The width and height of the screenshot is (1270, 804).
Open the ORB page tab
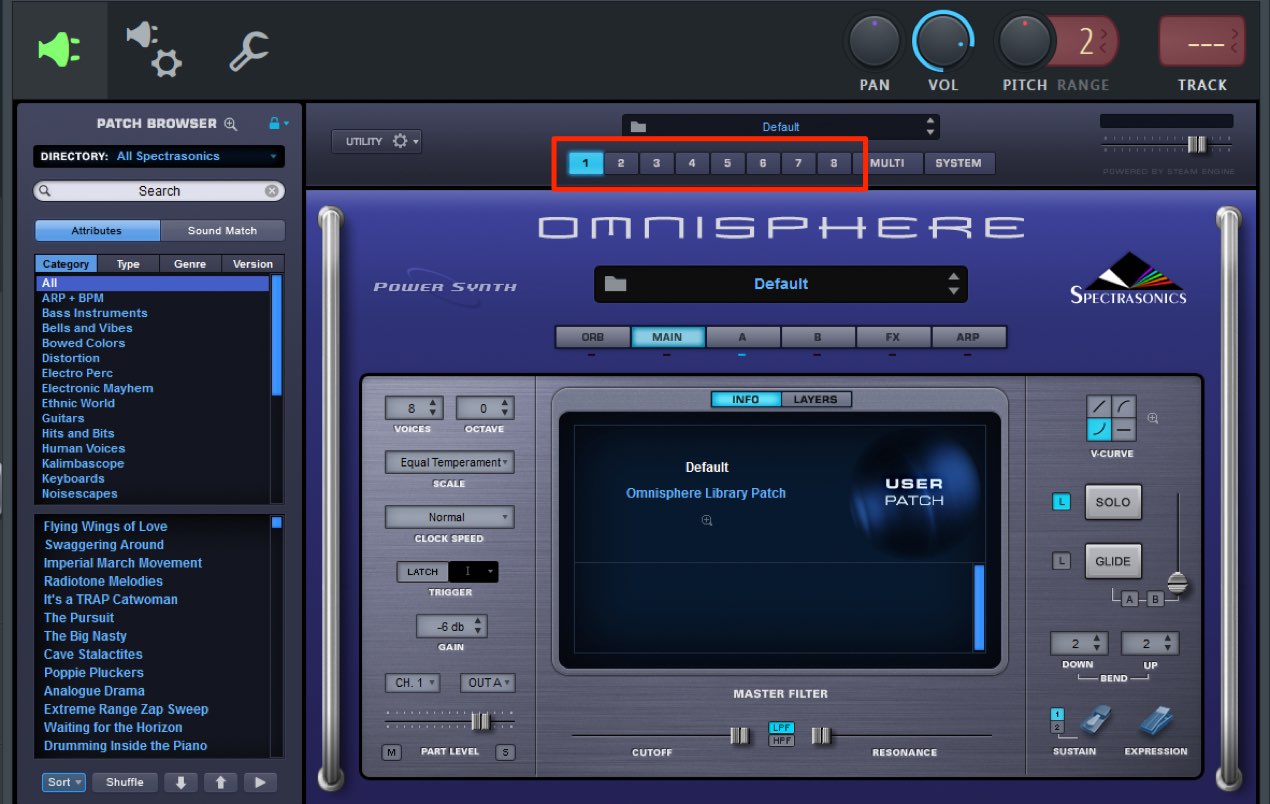tap(593, 337)
